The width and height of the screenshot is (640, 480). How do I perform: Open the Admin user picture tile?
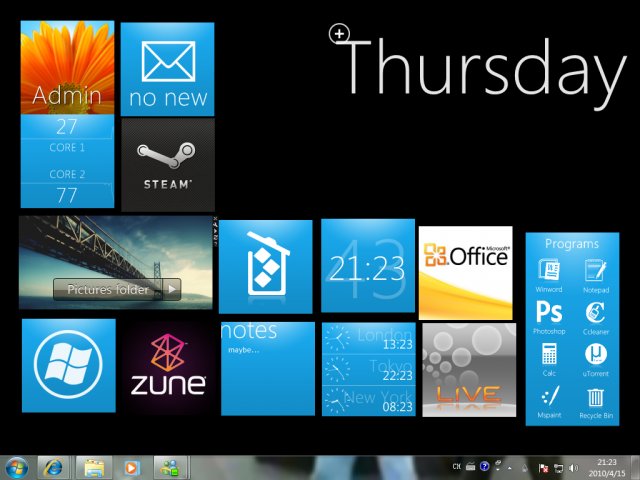click(67, 67)
